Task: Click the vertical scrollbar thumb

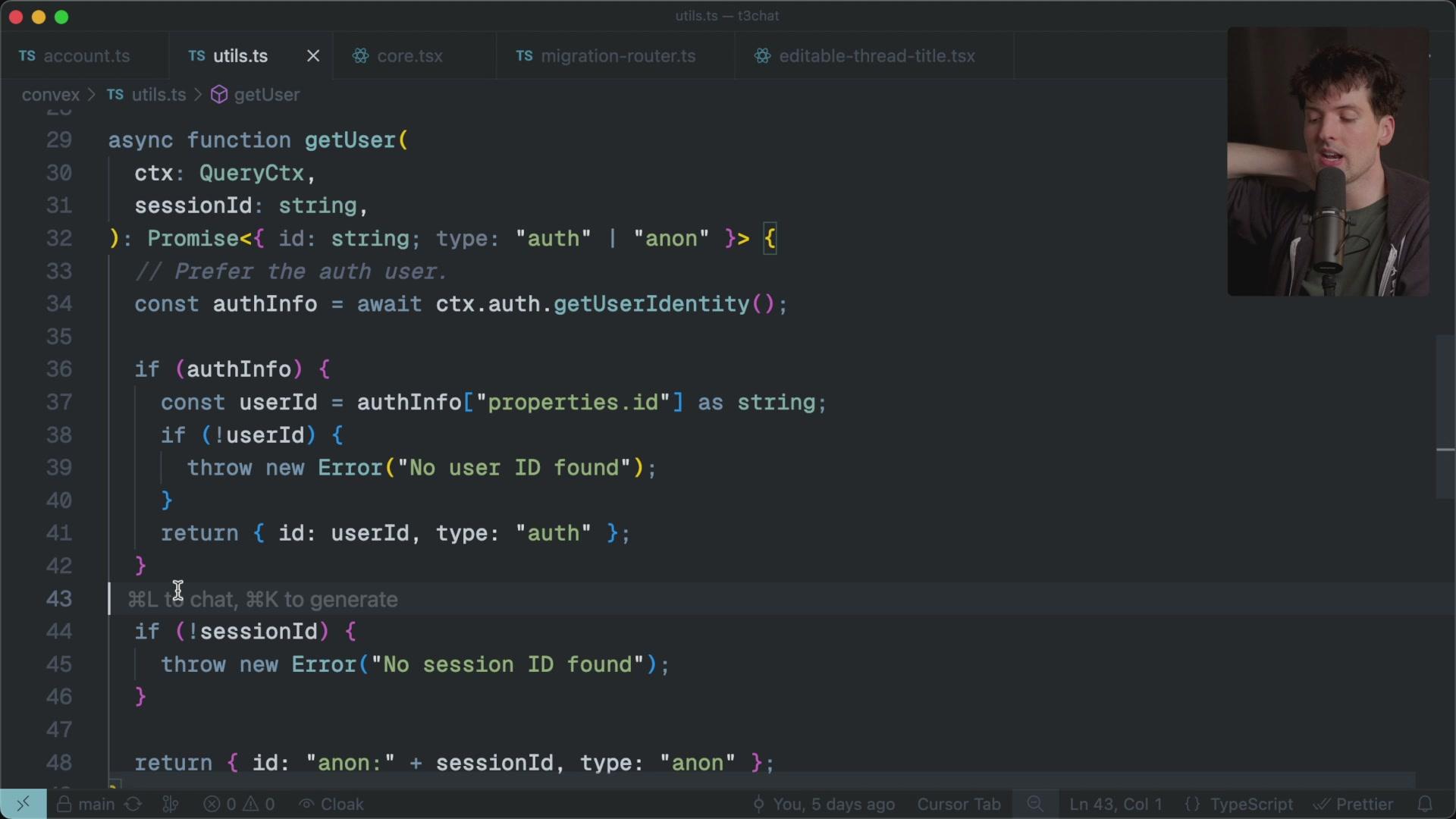Action: click(x=1445, y=416)
